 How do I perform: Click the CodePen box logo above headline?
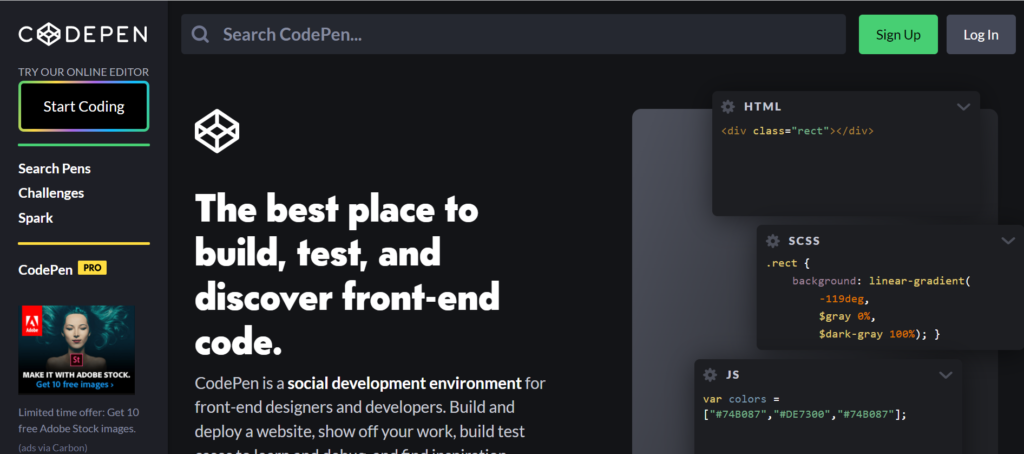pyautogui.click(x=217, y=131)
